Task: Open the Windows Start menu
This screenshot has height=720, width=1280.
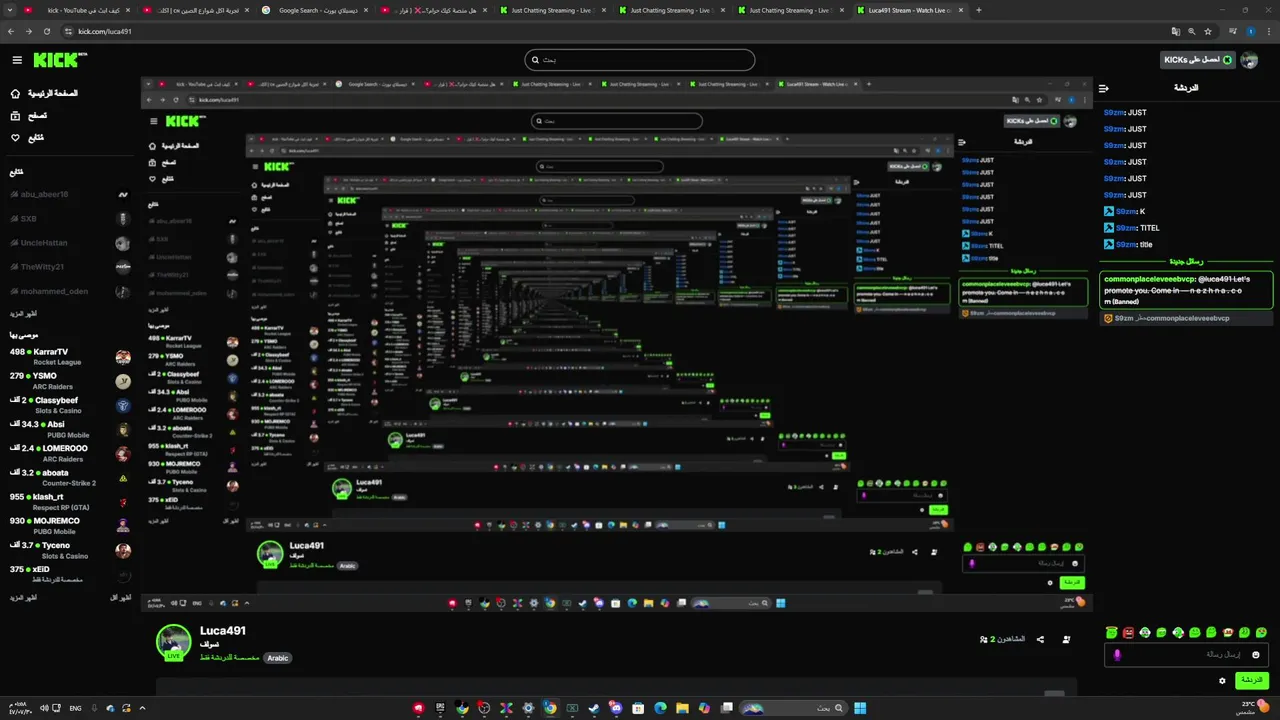Action: [860, 708]
